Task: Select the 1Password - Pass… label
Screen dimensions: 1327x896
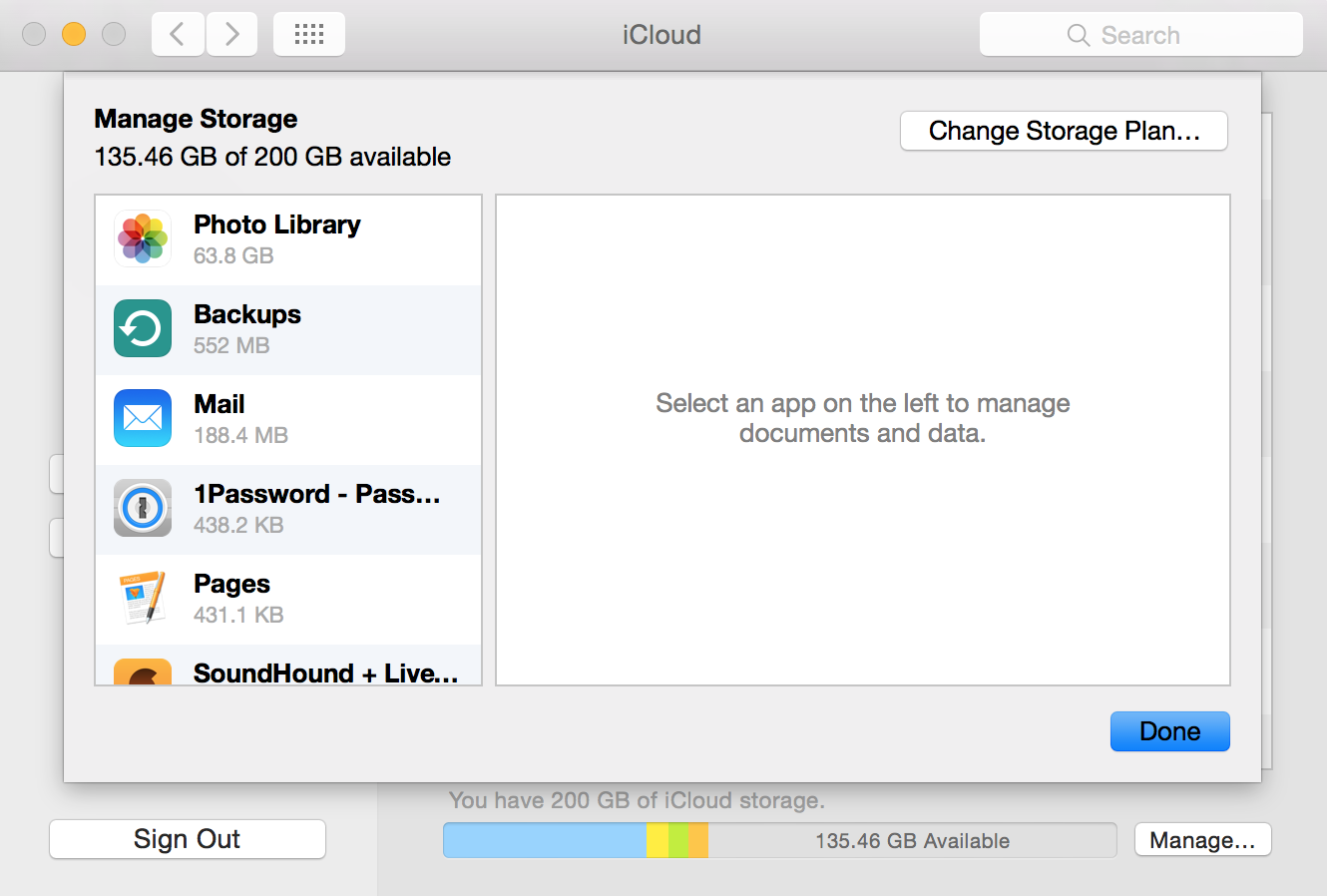Action: pos(316,494)
